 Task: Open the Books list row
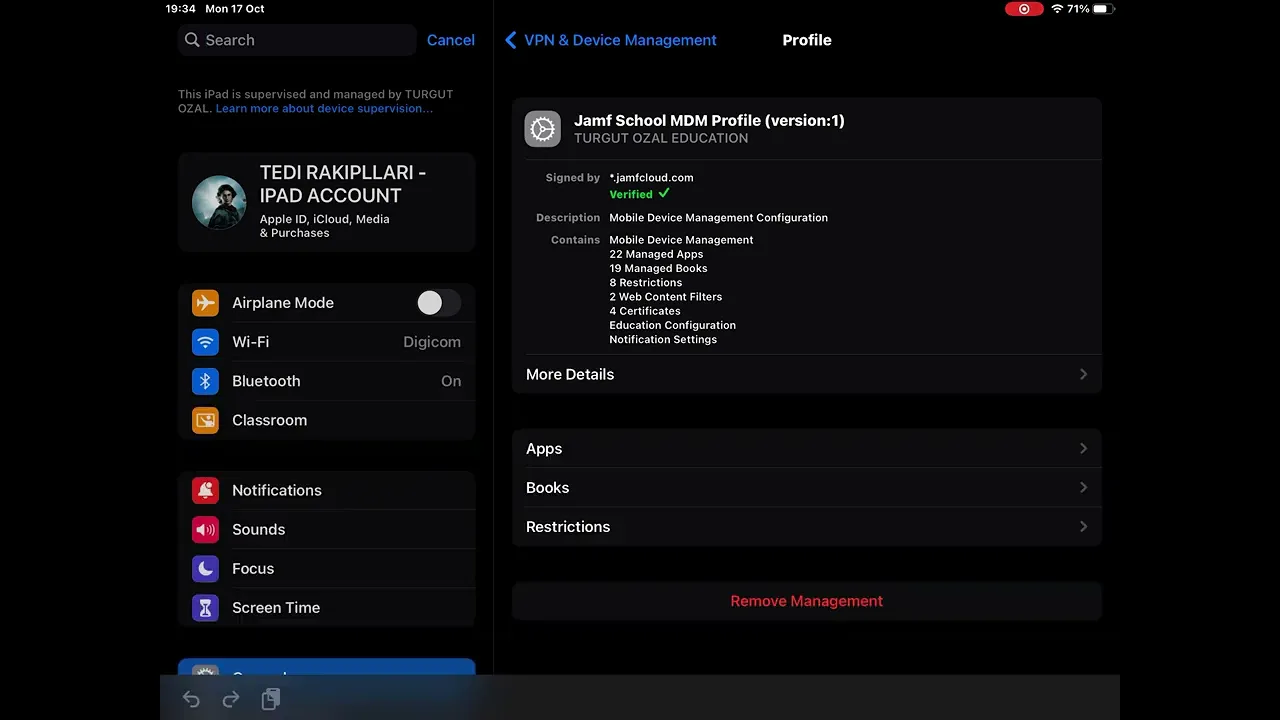coord(807,487)
